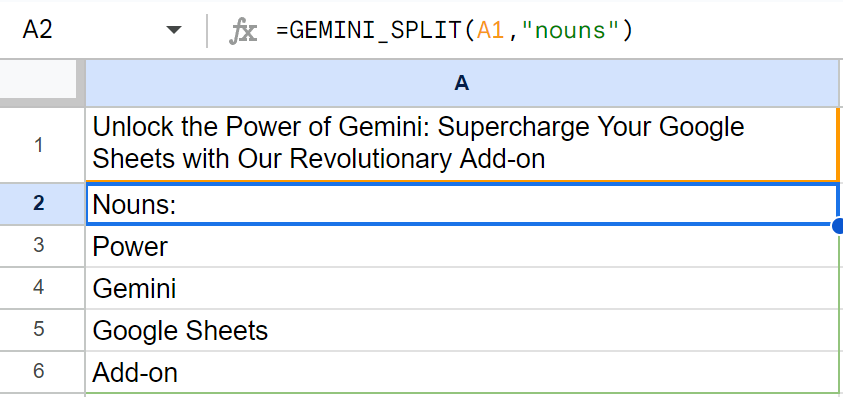
Task: Select cell A1 with the headline text
Action: (x=462, y=145)
